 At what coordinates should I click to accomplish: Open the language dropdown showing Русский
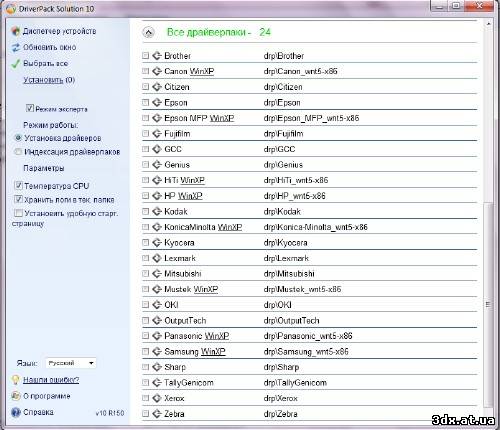[71, 363]
